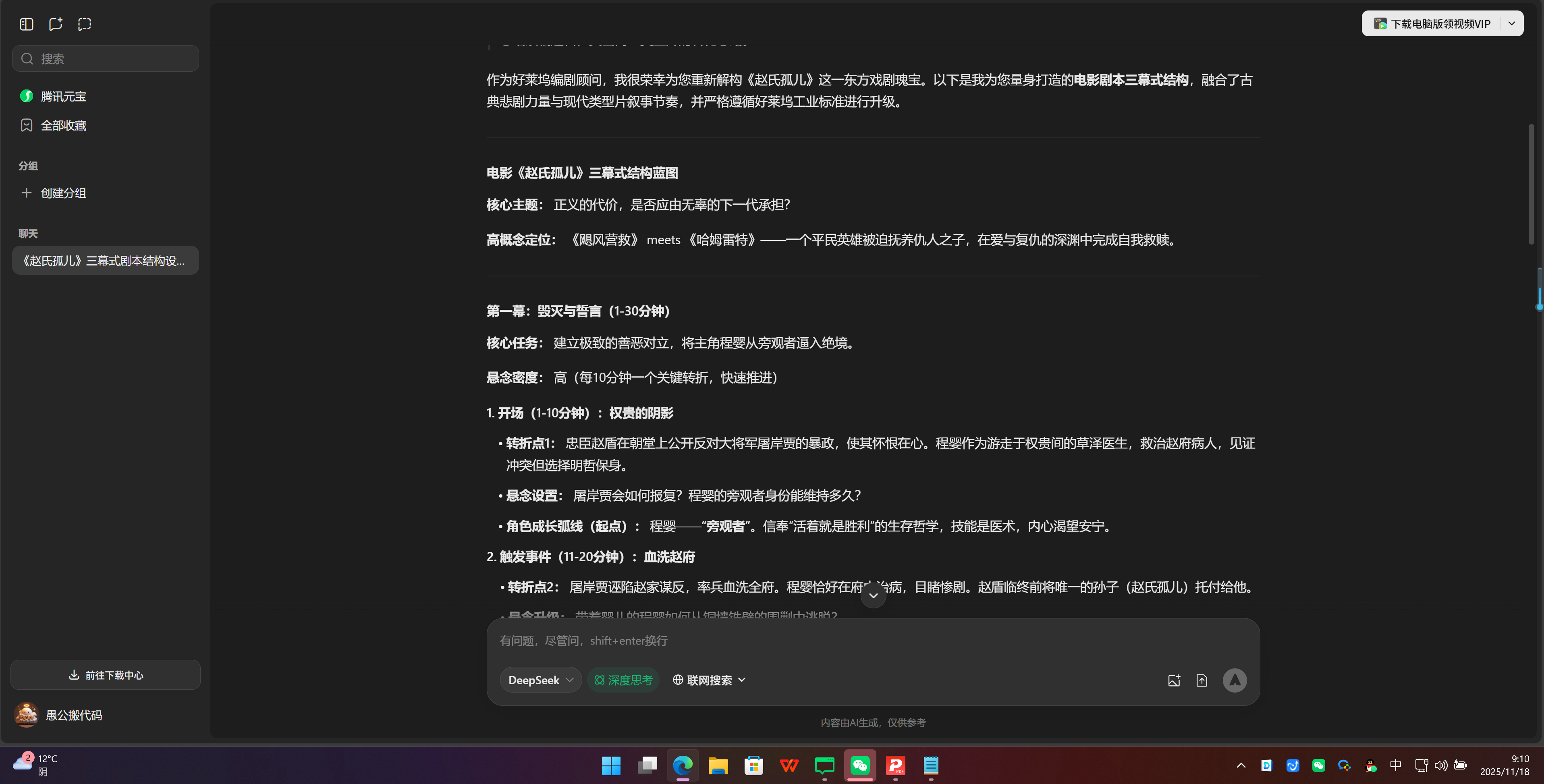Open the DeepSeek model dropdown
The height and width of the screenshot is (784, 1544).
(540, 680)
